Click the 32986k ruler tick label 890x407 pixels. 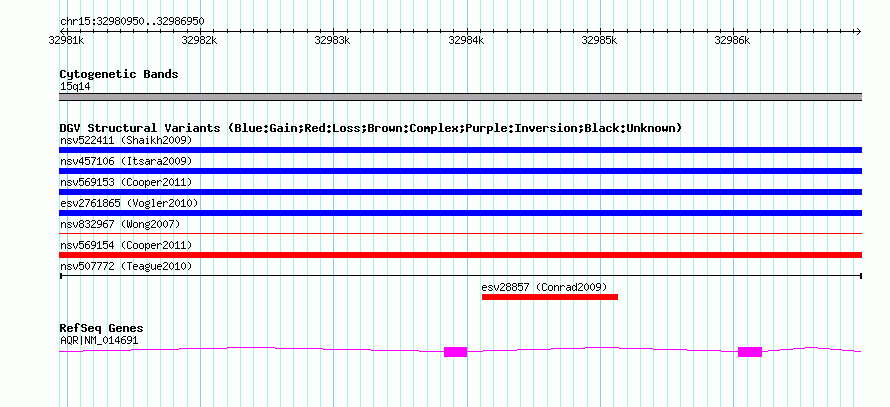733,40
